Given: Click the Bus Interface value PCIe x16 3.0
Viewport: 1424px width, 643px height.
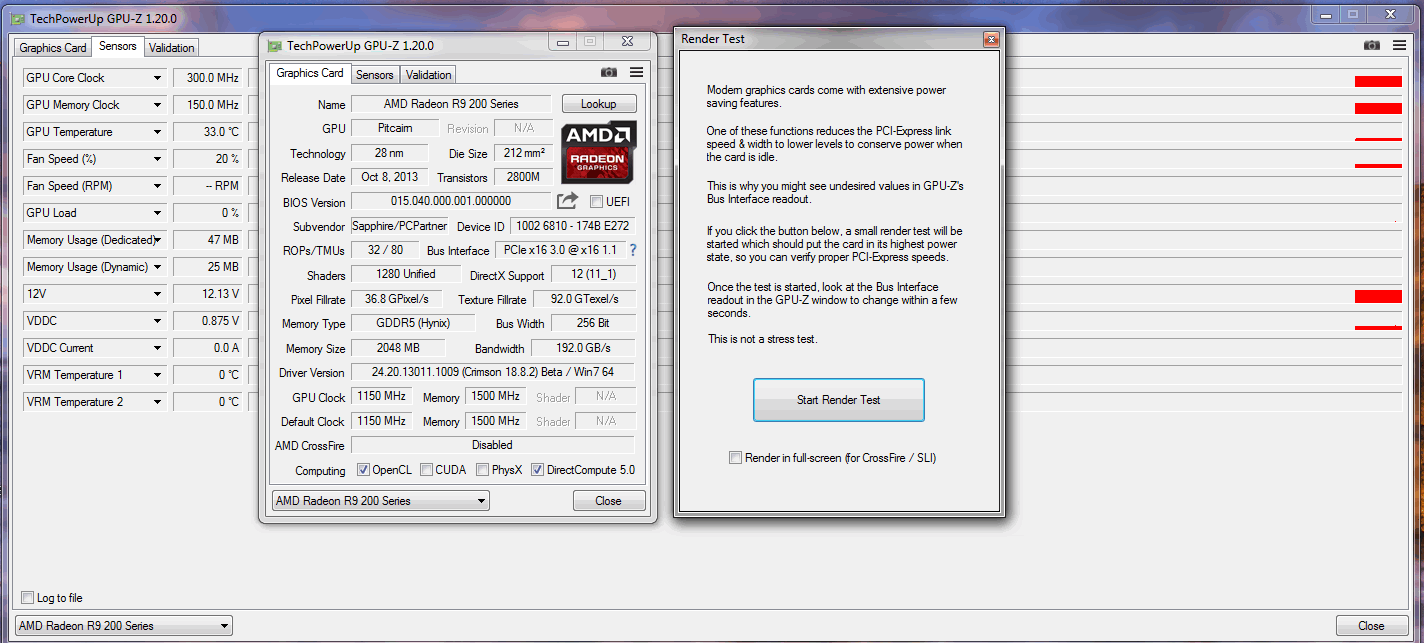Looking at the screenshot, I should (560, 250).
